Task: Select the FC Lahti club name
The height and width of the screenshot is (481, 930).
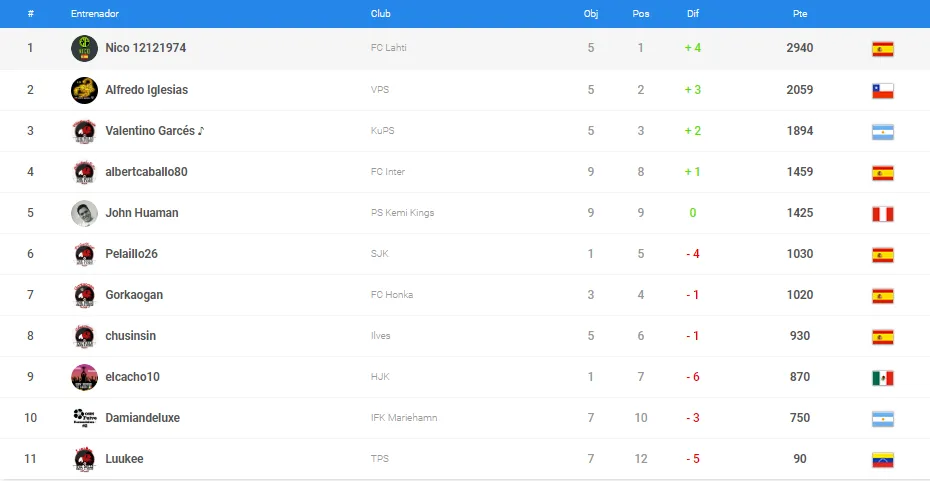Action: (388, 47)
